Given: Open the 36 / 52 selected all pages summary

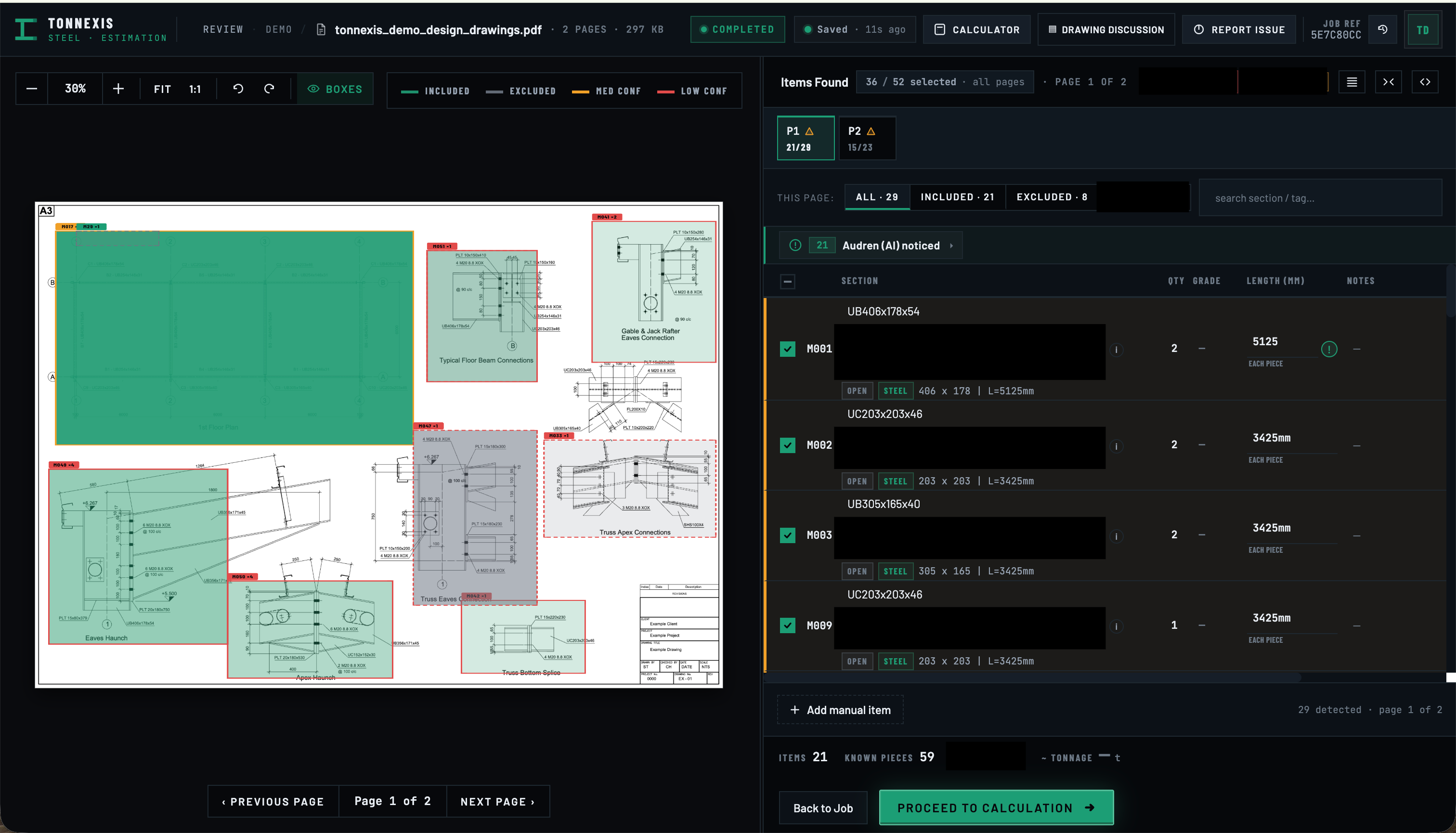Looking at the screenshot, I should (x=945, y=82).
